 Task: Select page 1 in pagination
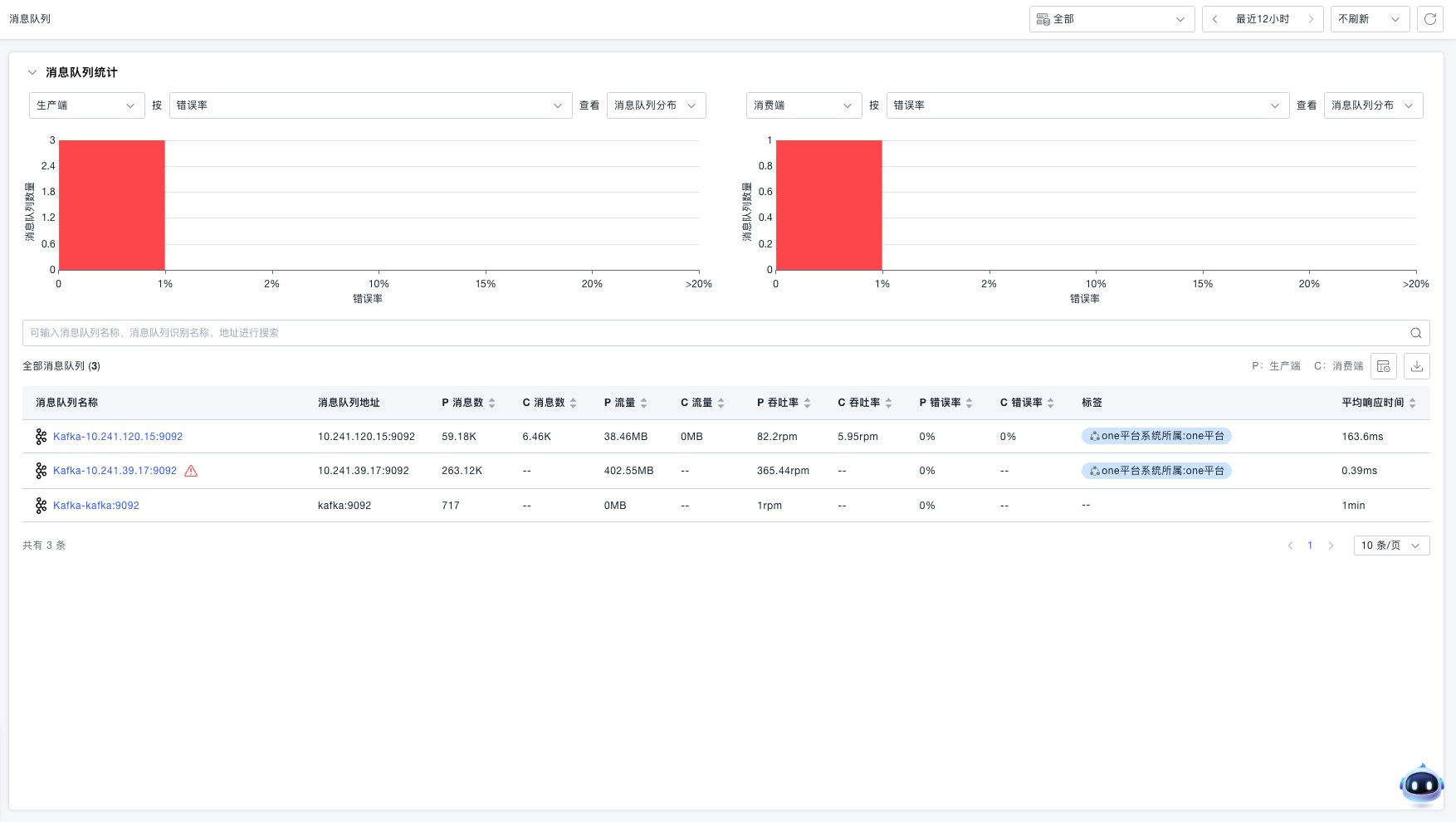[1310, 546]
